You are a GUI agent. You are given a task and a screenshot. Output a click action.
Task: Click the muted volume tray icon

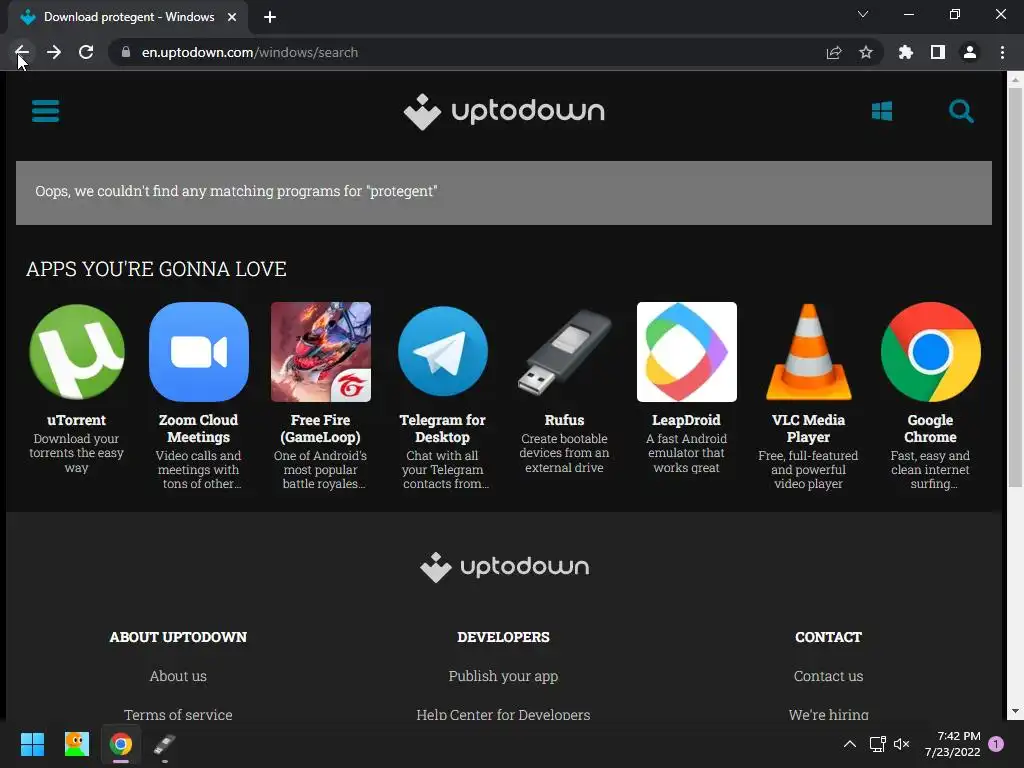901,744
